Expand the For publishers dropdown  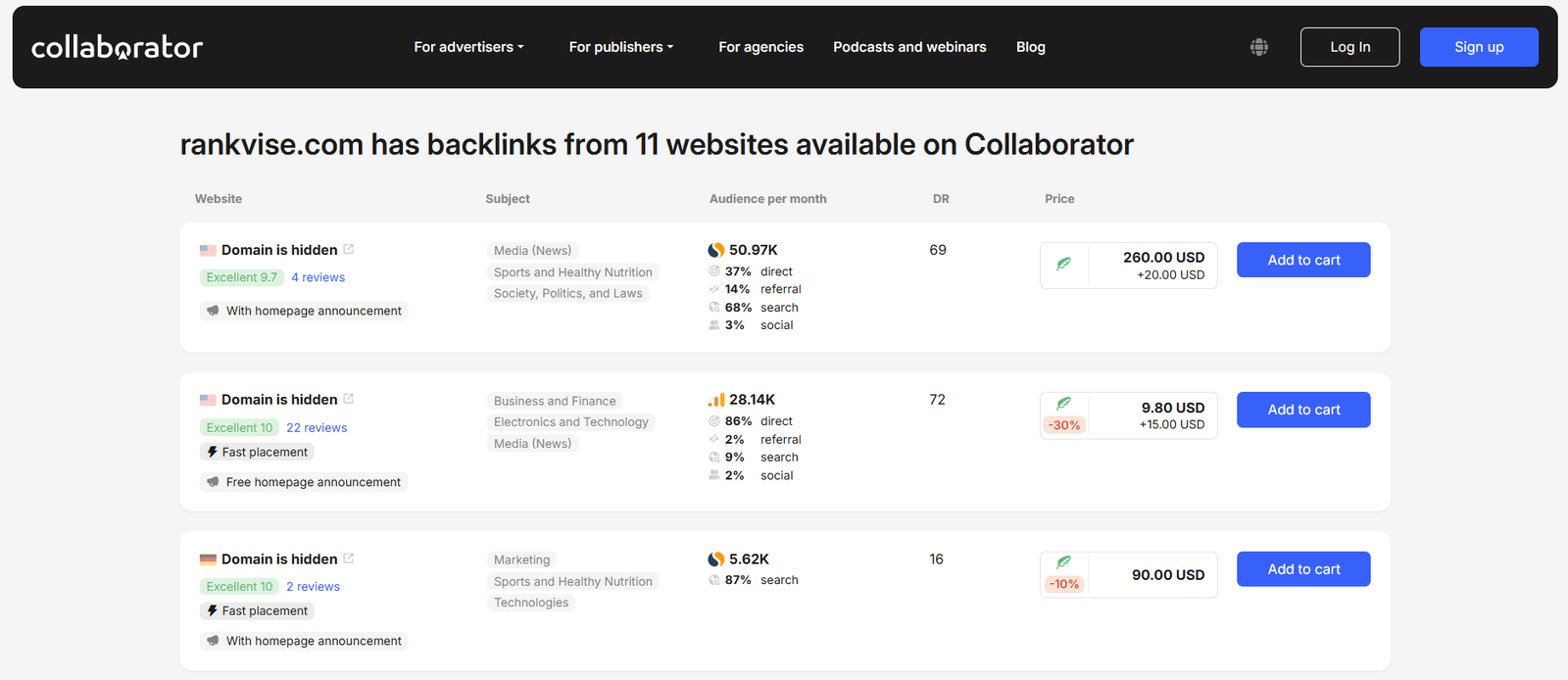coord(621,47)
